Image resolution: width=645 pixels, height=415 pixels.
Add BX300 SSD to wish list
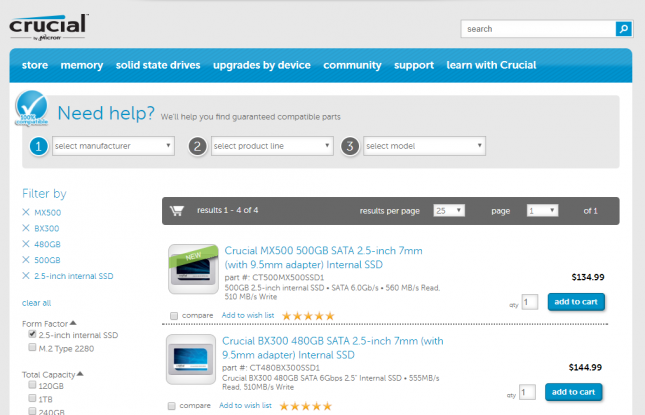click(x=245, y=406)
